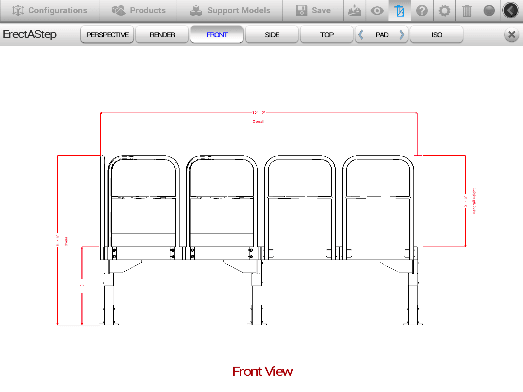Select the blue drawing dimensions icon
523x392 pixels.
click(x=399, y=11)
